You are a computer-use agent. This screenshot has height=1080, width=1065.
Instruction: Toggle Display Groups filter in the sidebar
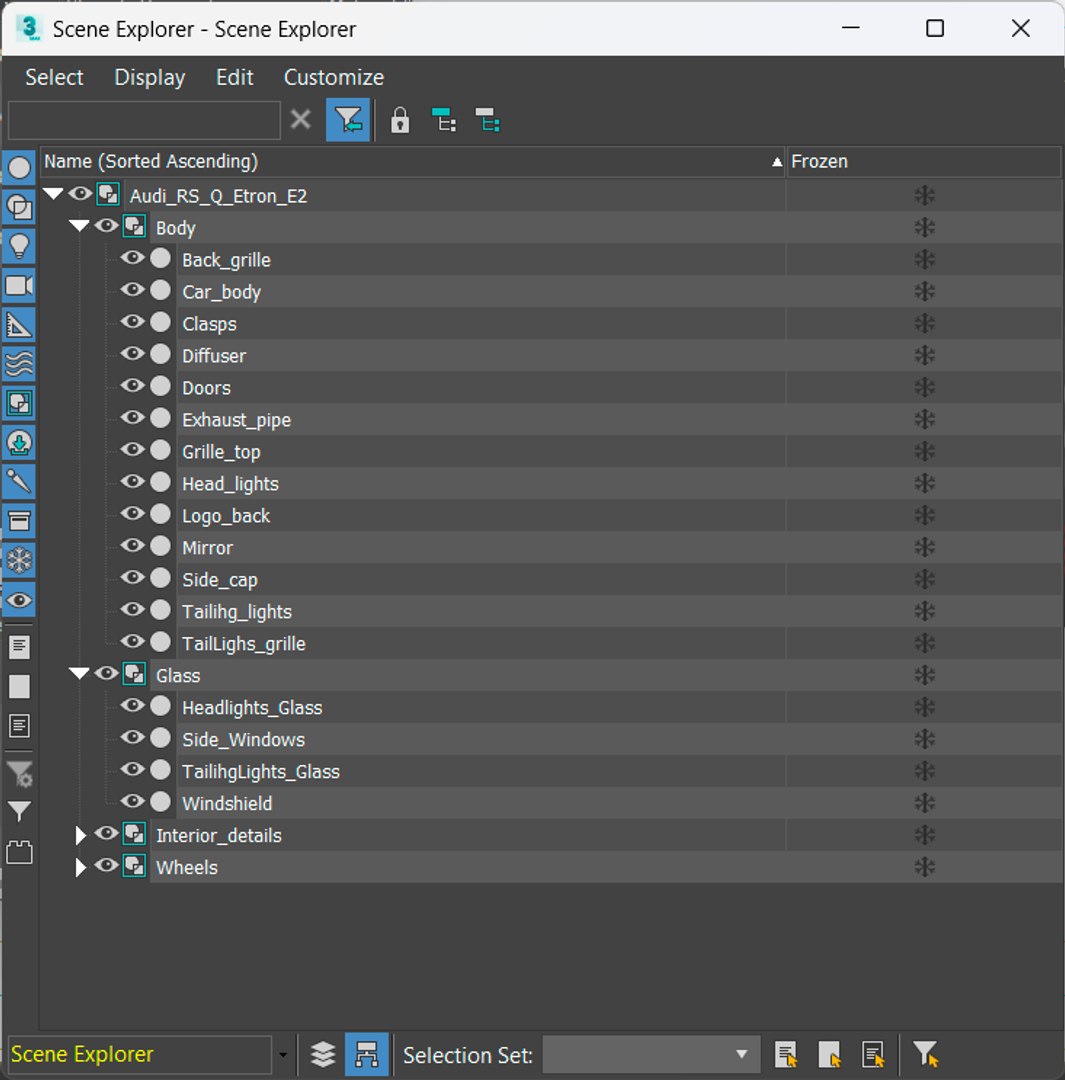[x=19, y=403]
